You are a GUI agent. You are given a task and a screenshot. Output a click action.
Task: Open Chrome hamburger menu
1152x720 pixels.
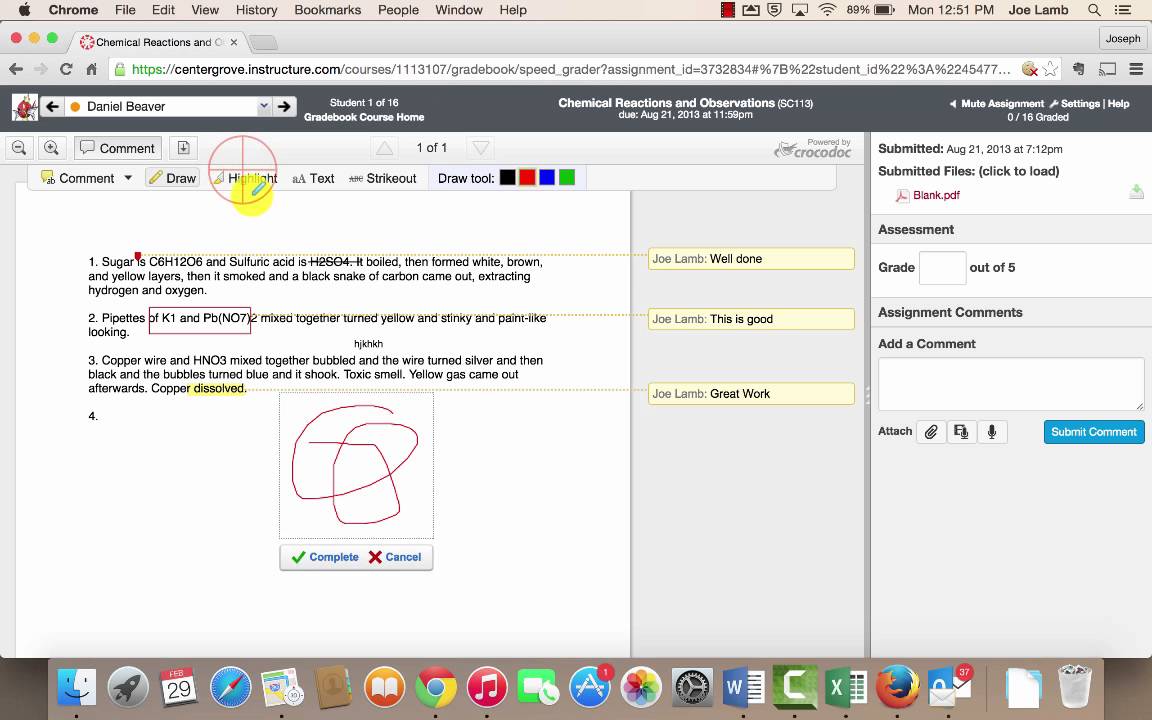(x=1136, y=69)
